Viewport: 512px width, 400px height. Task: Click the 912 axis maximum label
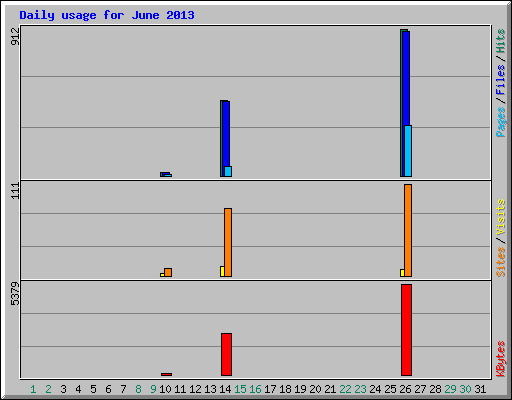pos(15,36)
